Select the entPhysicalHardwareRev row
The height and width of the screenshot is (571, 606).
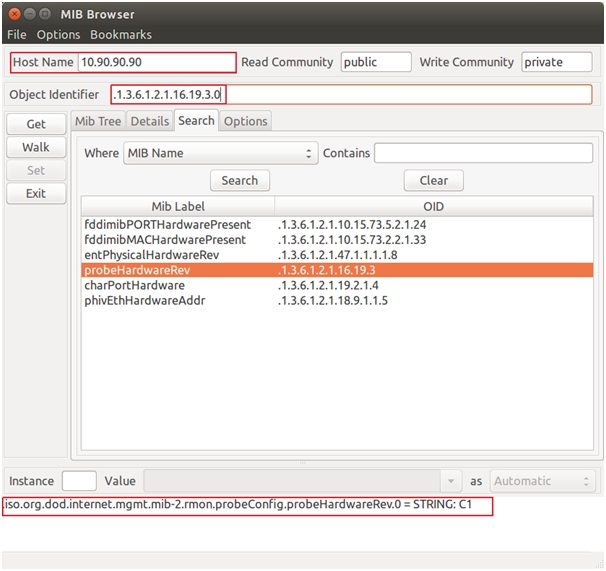click(x=152, y=255)
